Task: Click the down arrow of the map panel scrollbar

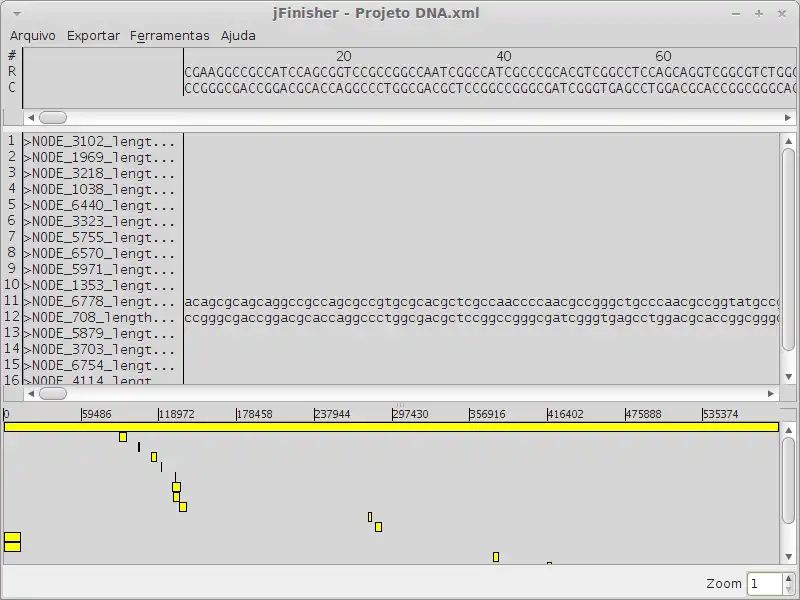Action: pyautogui.click(x=789, y=557)
